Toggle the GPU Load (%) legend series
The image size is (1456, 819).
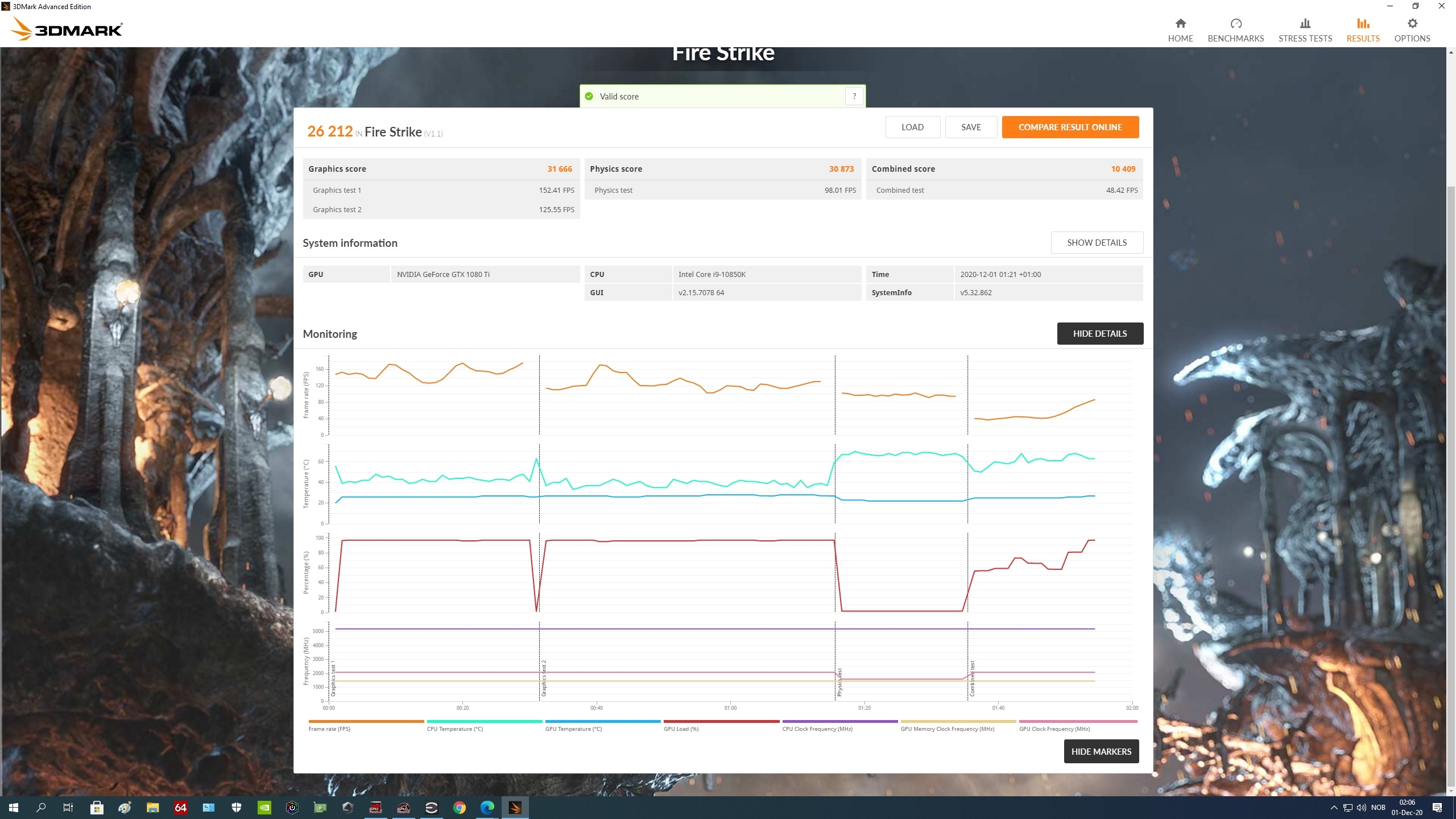click(721, 725)
